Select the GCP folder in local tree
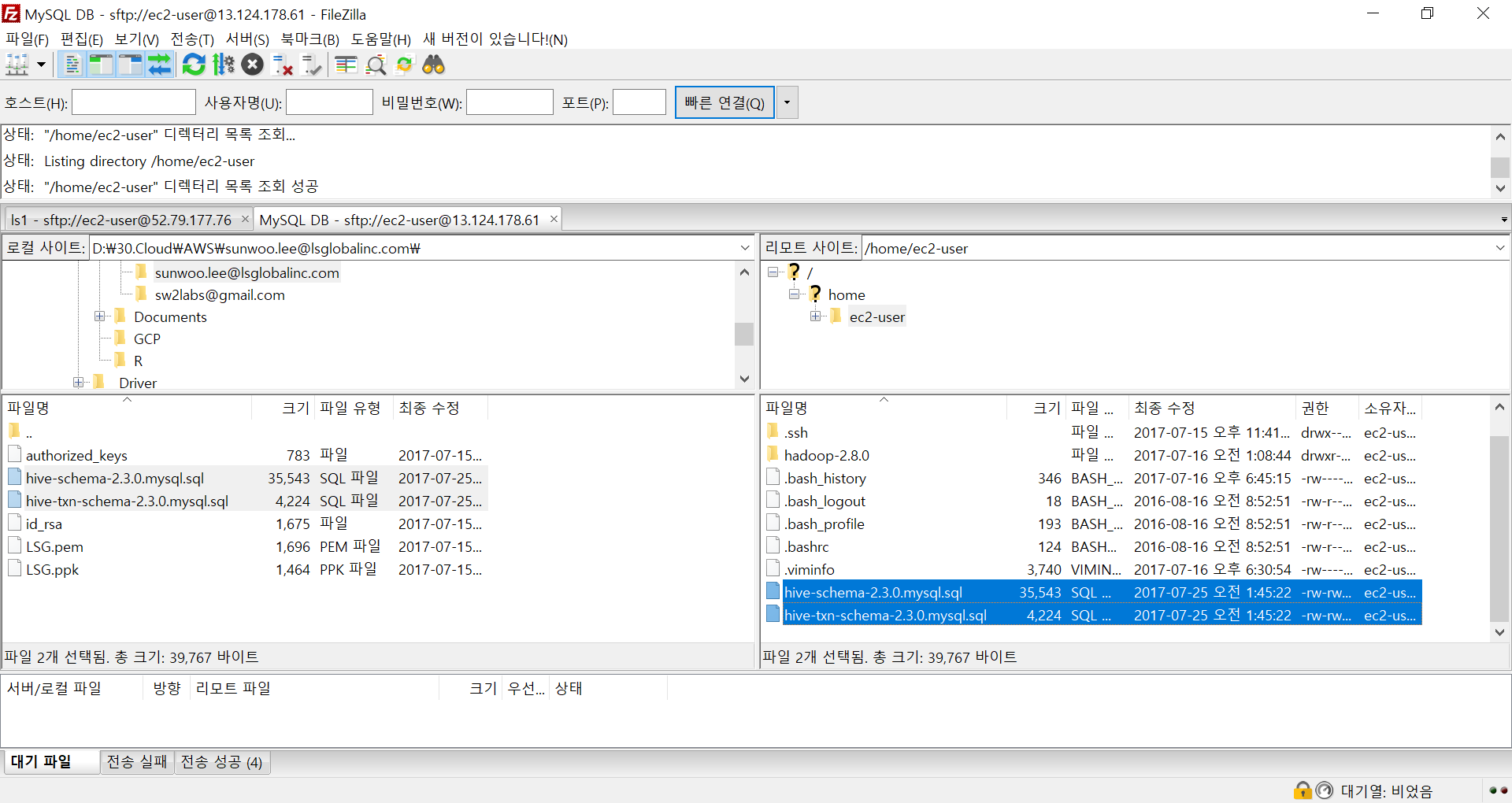Image resolution: width=1512 pixels, height=803 pixels. pyautogui.click(x=146, y=339)
